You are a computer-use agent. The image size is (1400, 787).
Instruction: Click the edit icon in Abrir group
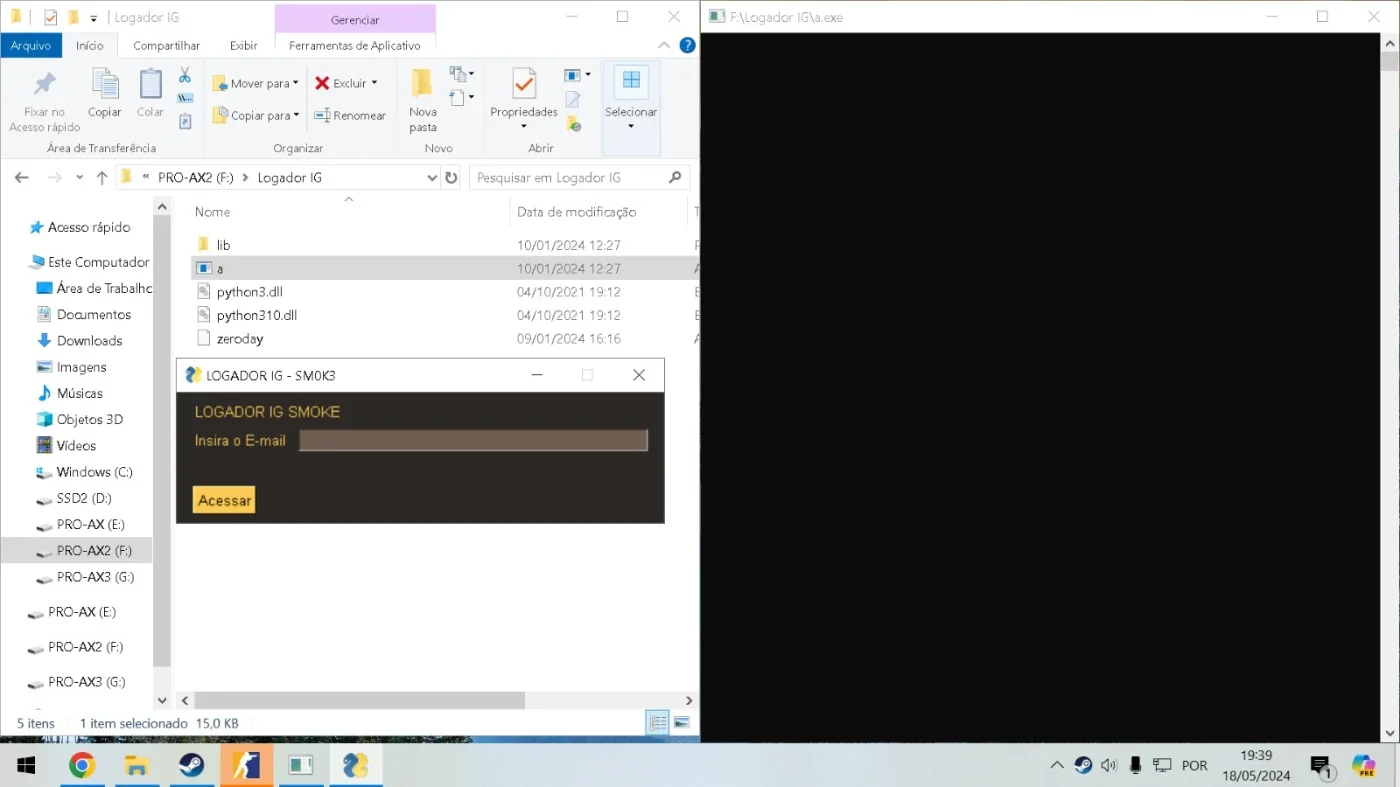click(573, 99)
